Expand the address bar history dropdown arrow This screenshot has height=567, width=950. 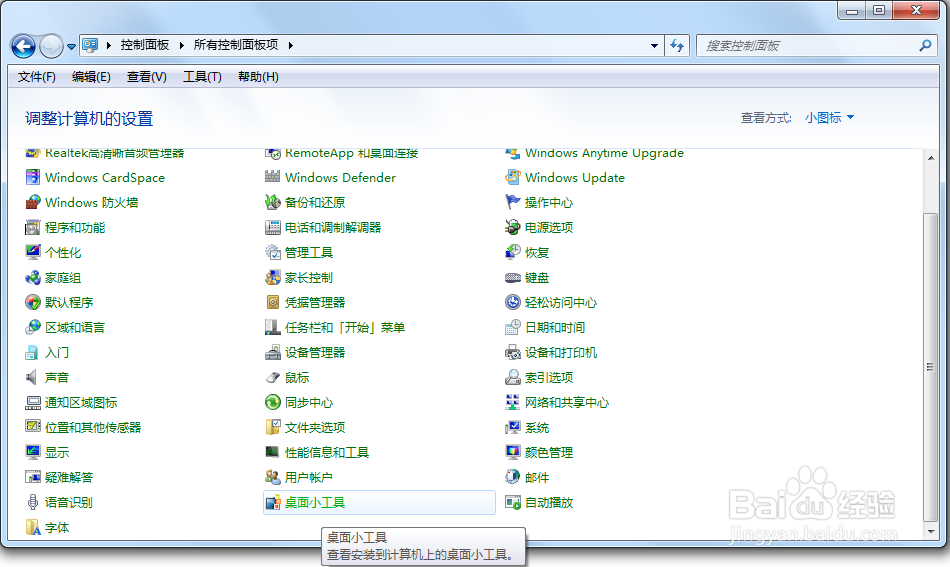point(654,45)
